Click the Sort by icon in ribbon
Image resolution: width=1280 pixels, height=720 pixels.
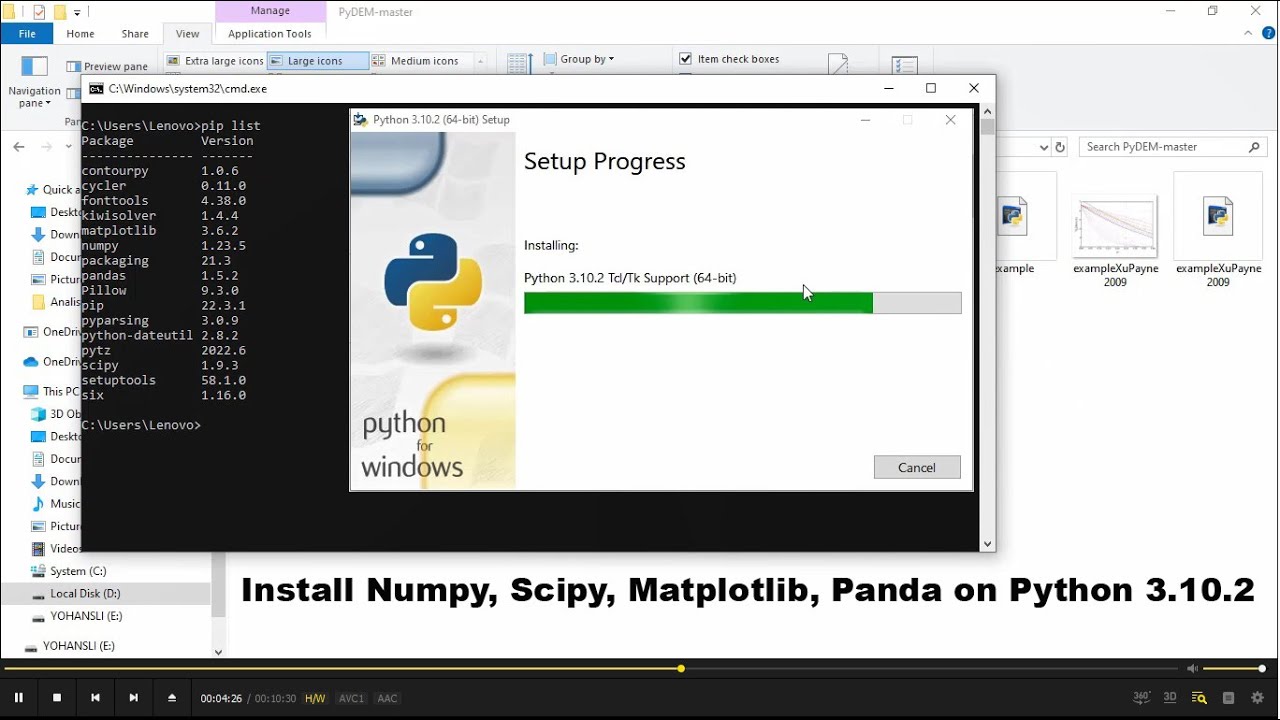click(518, 63)
